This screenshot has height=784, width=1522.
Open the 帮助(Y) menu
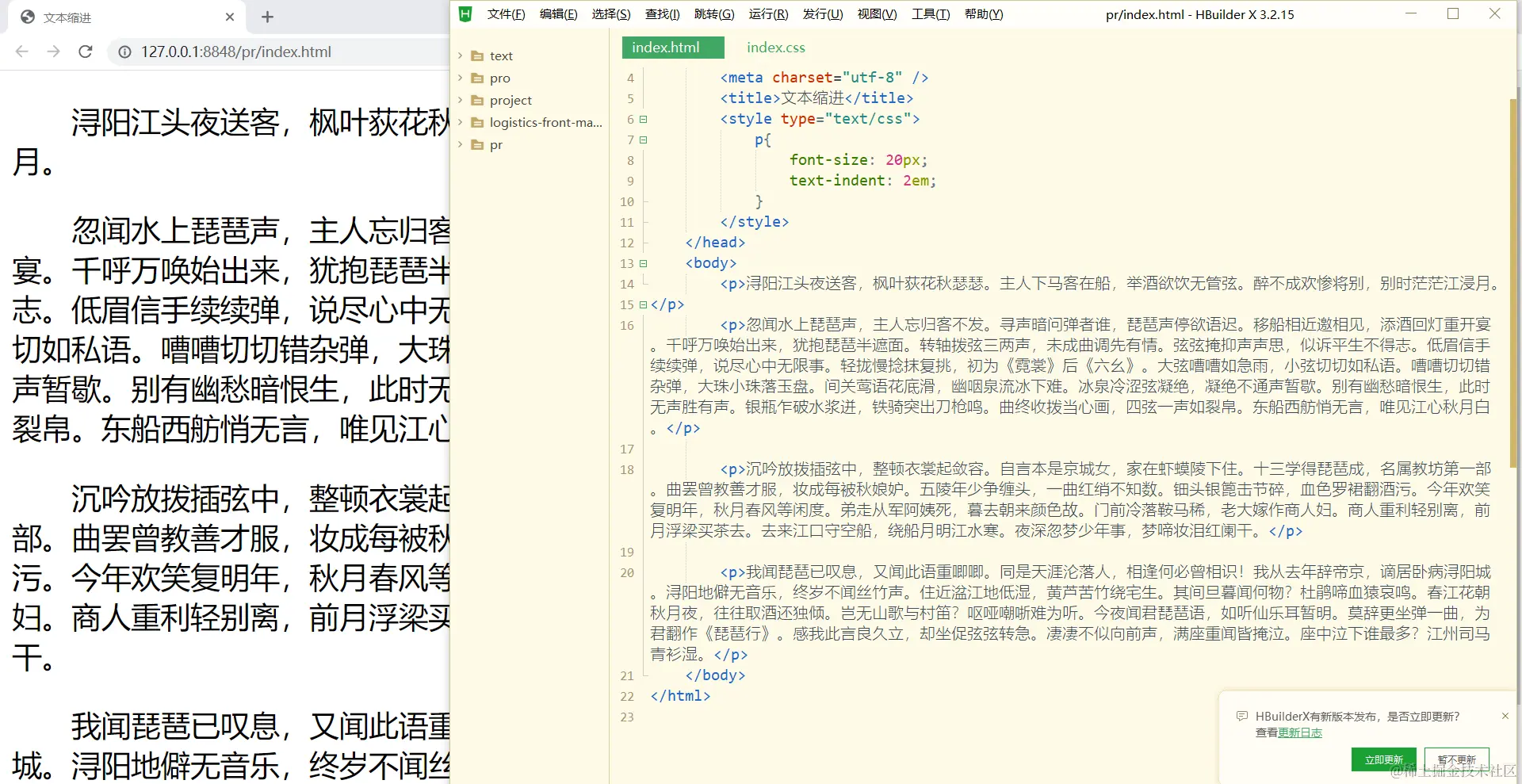(x=984, y=14)
